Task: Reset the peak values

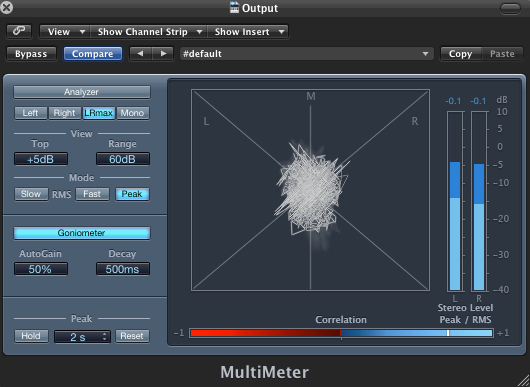Action: pos(132,336)
